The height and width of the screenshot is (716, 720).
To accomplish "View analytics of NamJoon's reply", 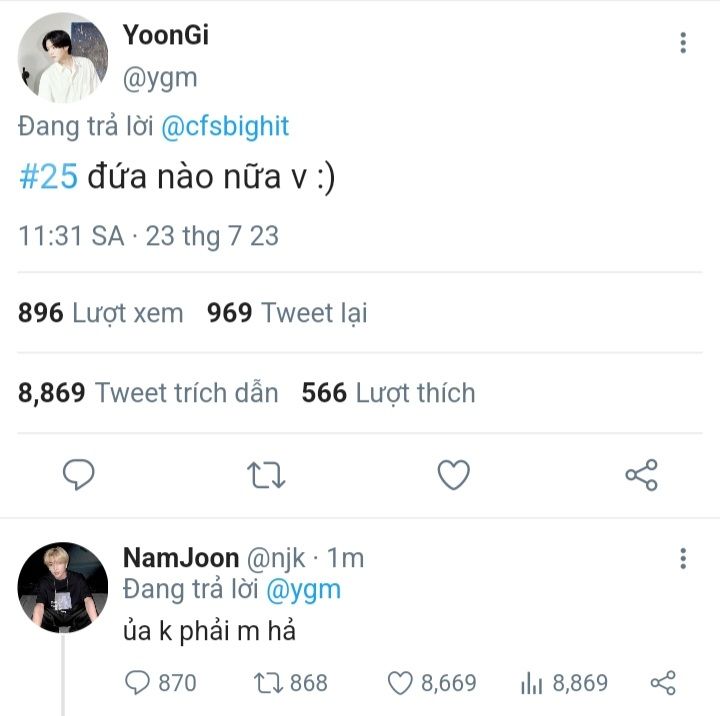I will click(x=530, y=683).
